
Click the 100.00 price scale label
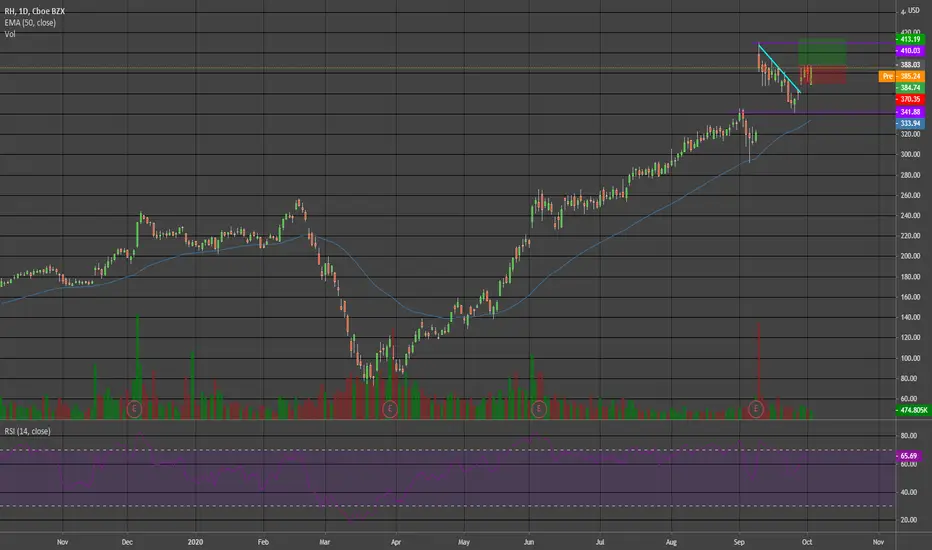click(x=910, y=359)
